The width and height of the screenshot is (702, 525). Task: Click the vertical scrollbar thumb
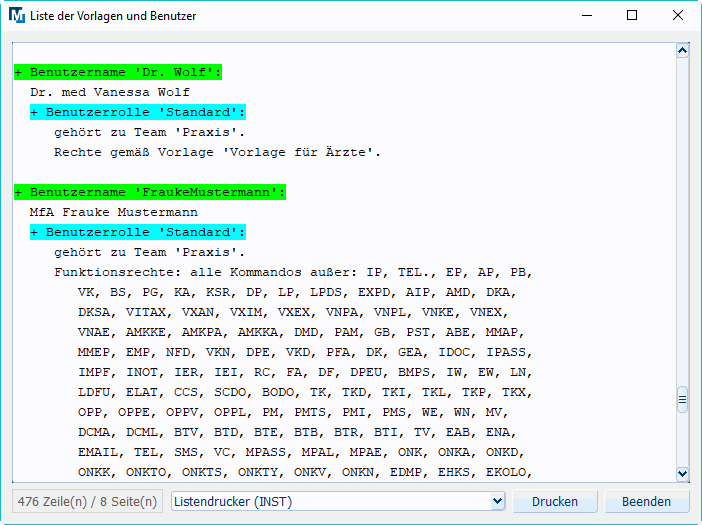[x=683, y=400]
